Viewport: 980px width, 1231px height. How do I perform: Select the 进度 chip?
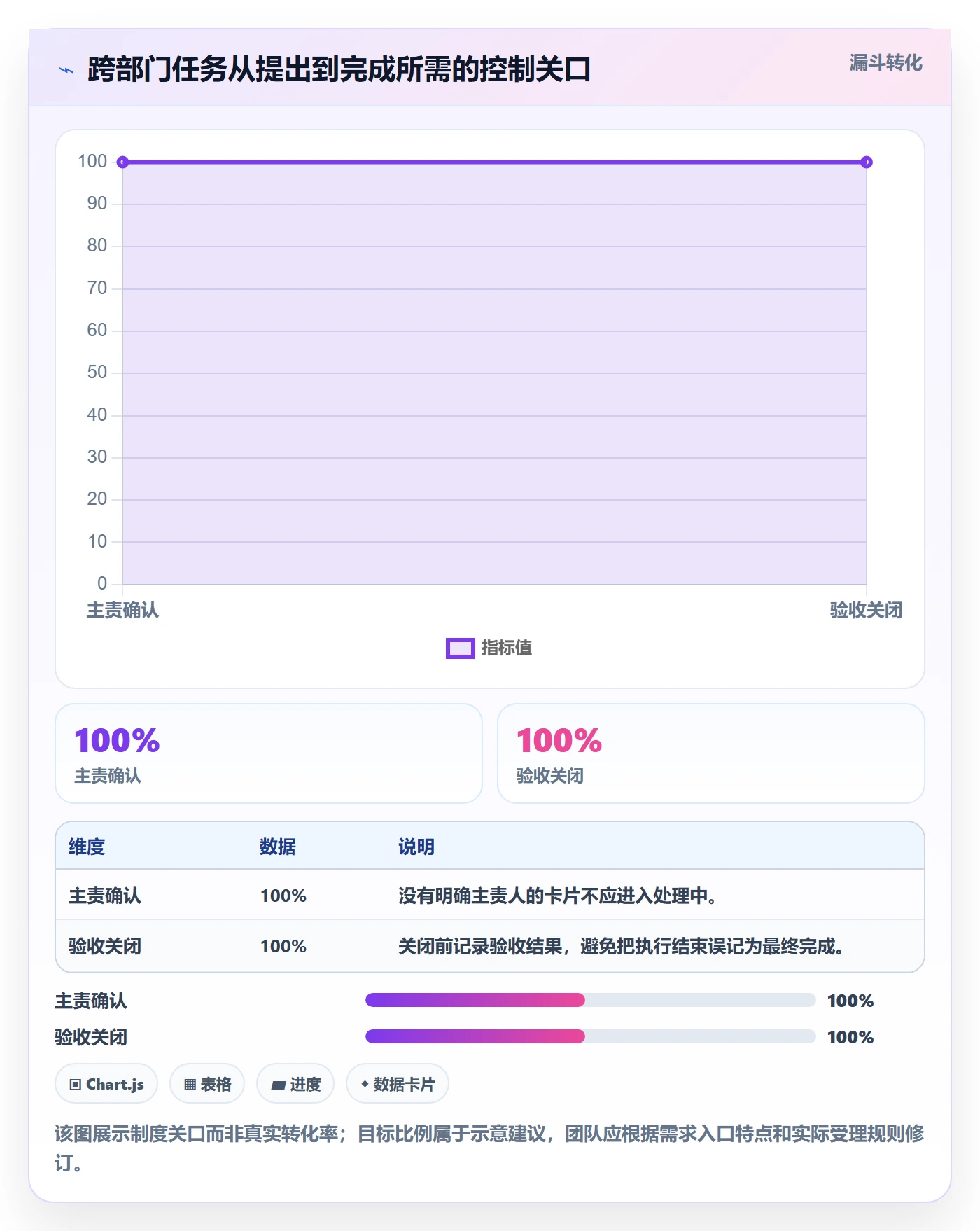tap(295, 1084)
